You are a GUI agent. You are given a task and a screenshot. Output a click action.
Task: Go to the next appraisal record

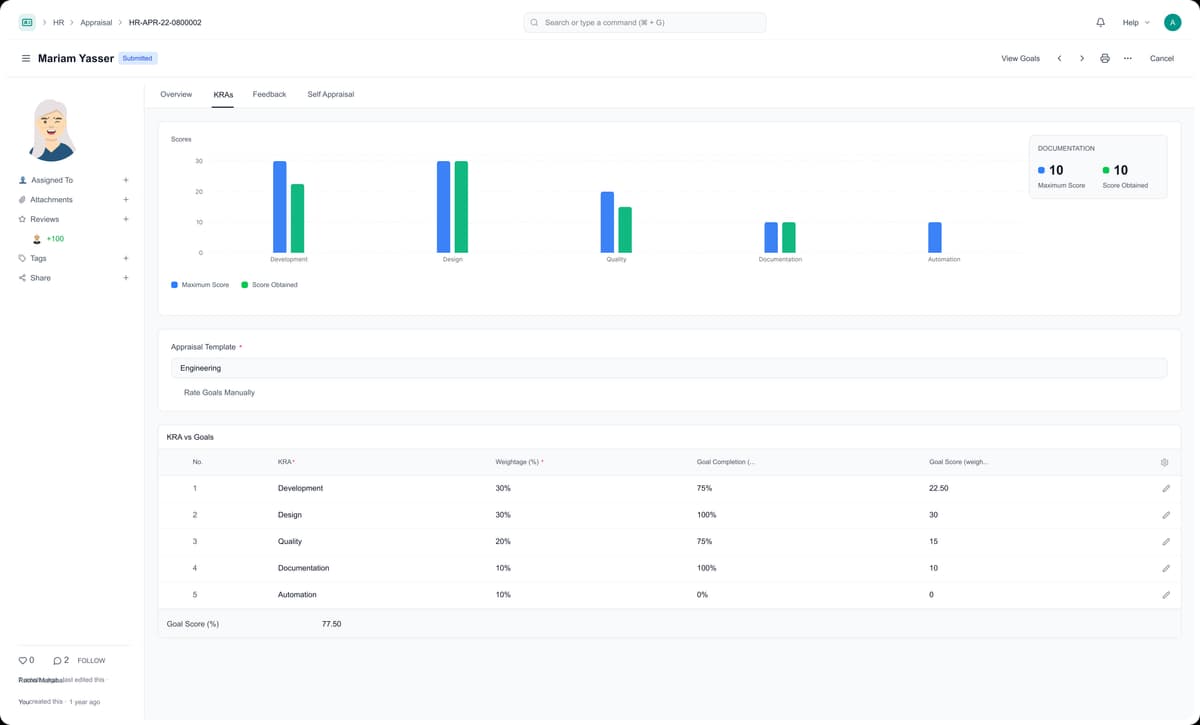(x=1082, y=58)
